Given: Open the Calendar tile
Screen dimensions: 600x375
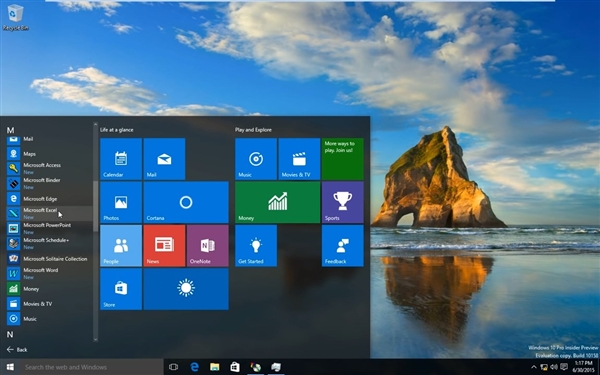Looking at the screenshot, I should [x=121, y=159].
